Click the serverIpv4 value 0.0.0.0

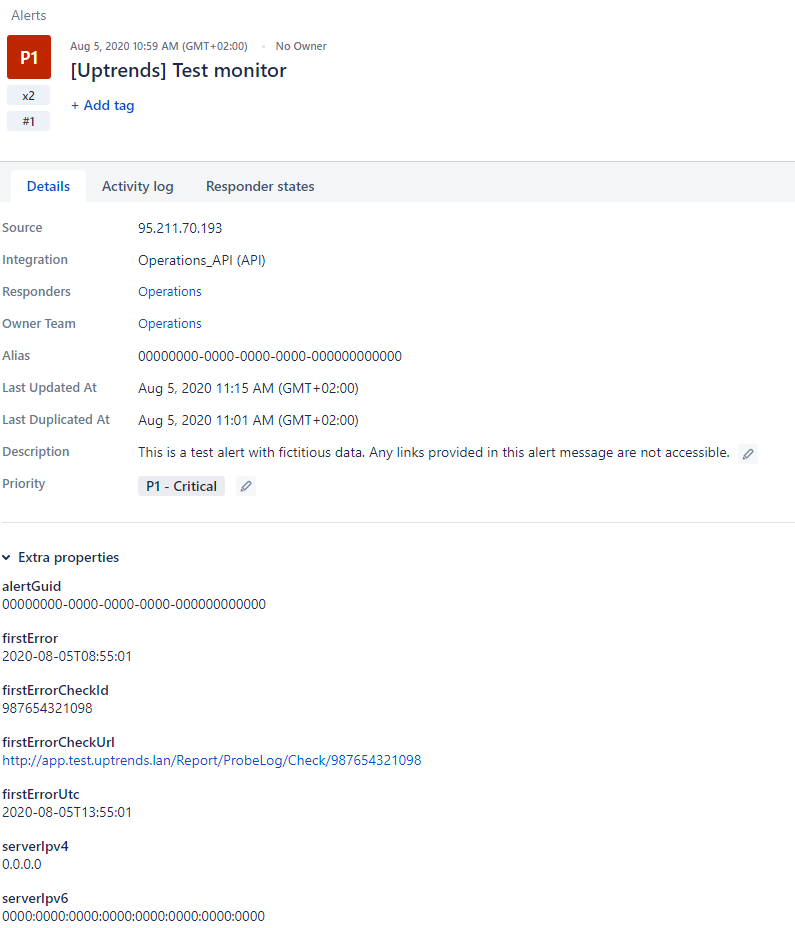coord(22,865)
